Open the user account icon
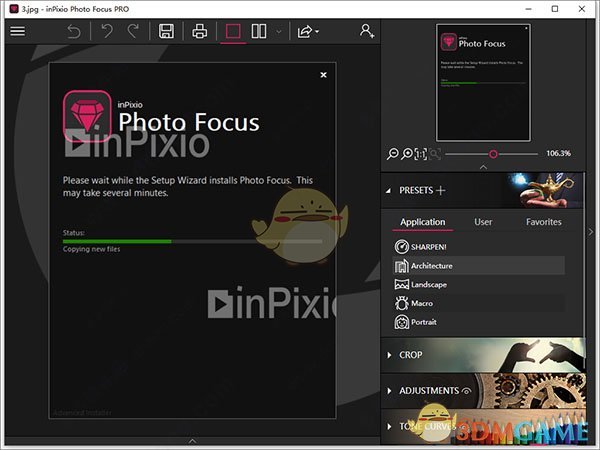 point(367,31)
